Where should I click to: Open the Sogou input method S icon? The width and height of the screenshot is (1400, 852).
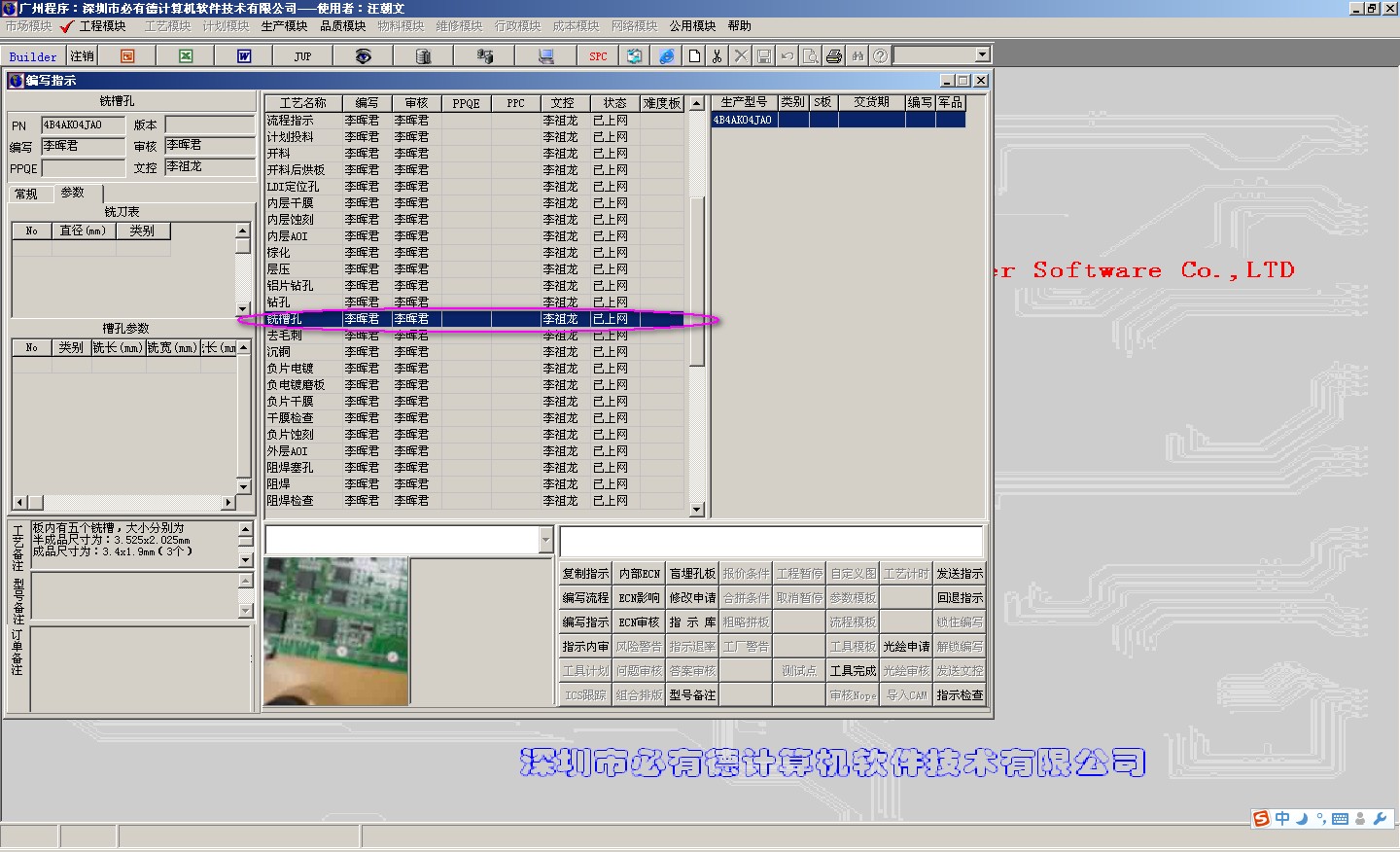tap(1261, 819)
